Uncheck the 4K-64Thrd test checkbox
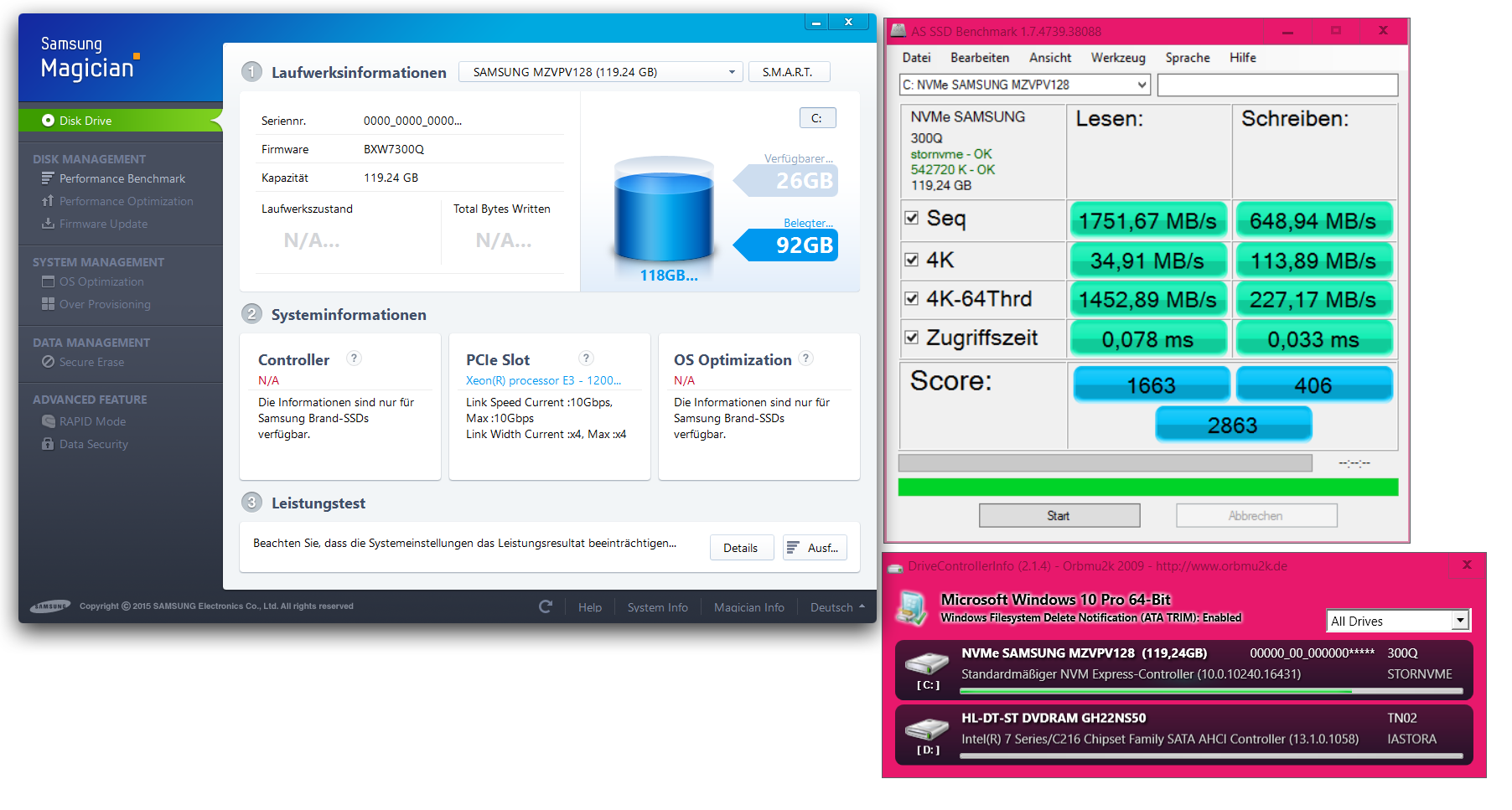Viewport: 1512px width, 810px height. click(912, 298)
